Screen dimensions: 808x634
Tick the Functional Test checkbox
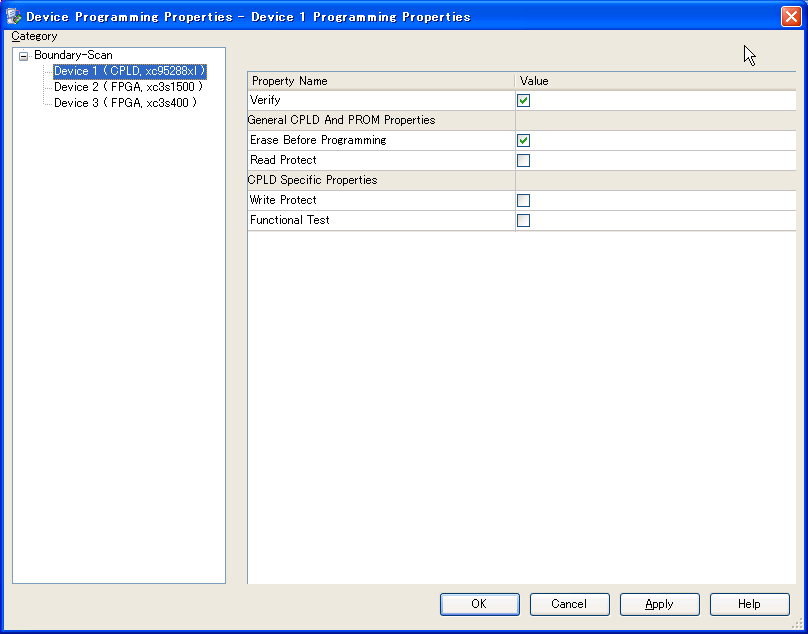(523, 221)
